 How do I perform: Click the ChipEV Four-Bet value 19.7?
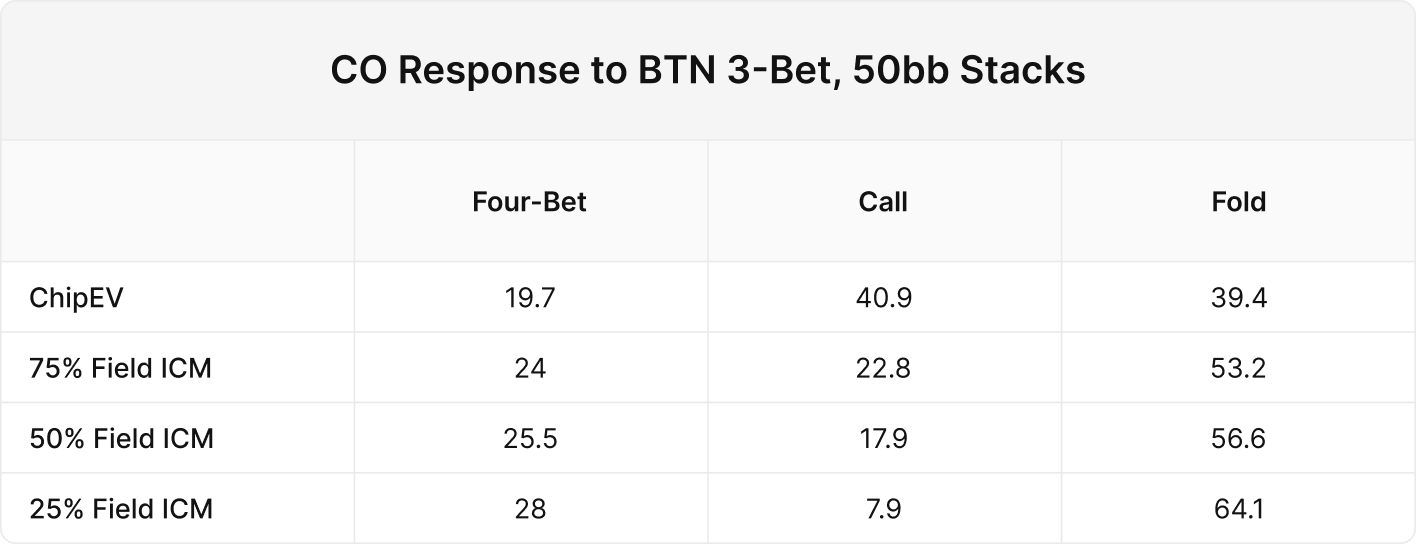(x=530, y=298)
